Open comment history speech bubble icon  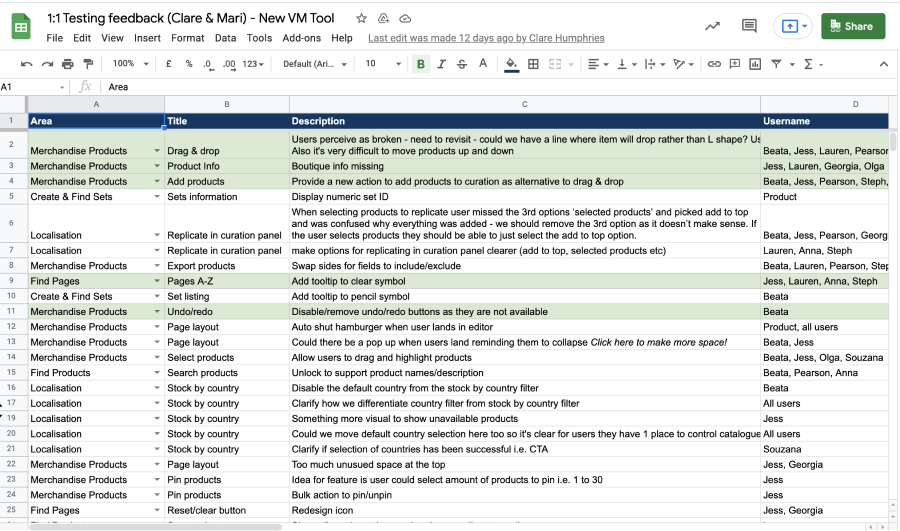pos(749,26)
